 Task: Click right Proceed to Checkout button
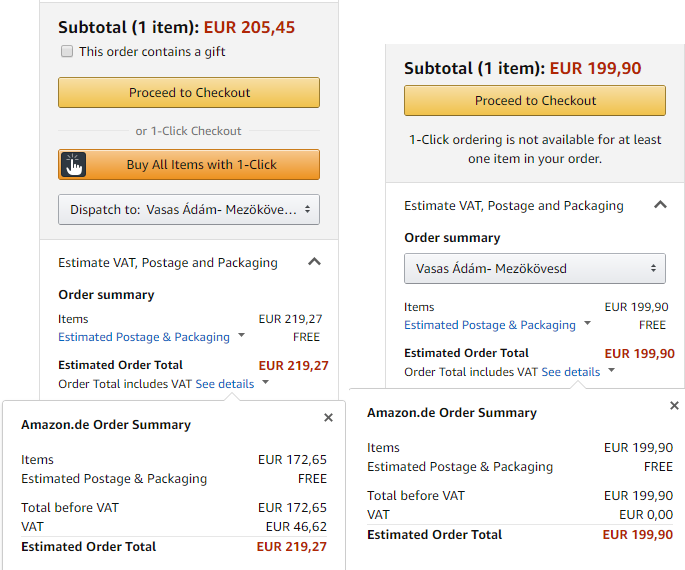[535, 100]
